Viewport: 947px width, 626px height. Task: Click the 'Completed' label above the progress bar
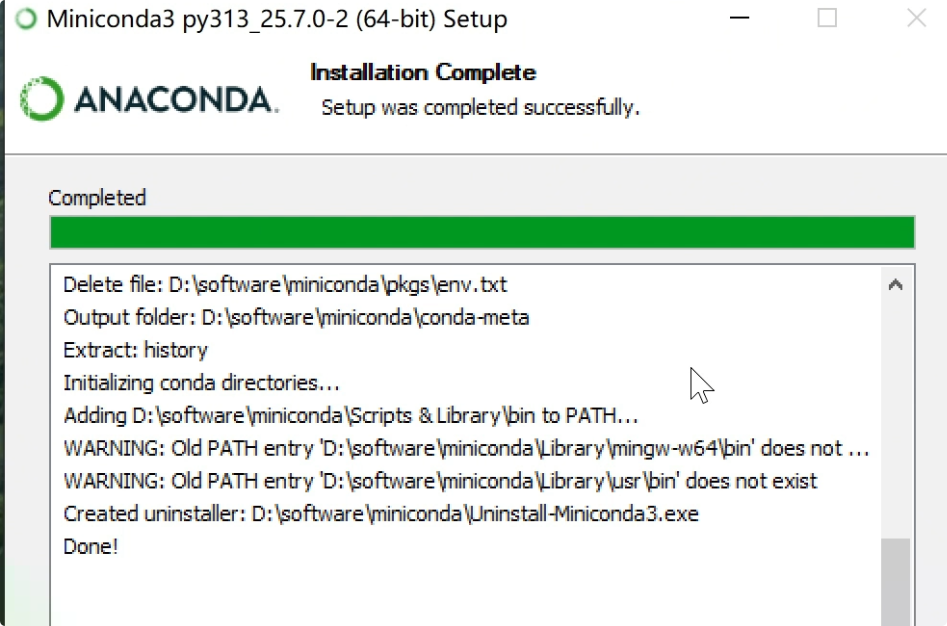coord(97,197)
